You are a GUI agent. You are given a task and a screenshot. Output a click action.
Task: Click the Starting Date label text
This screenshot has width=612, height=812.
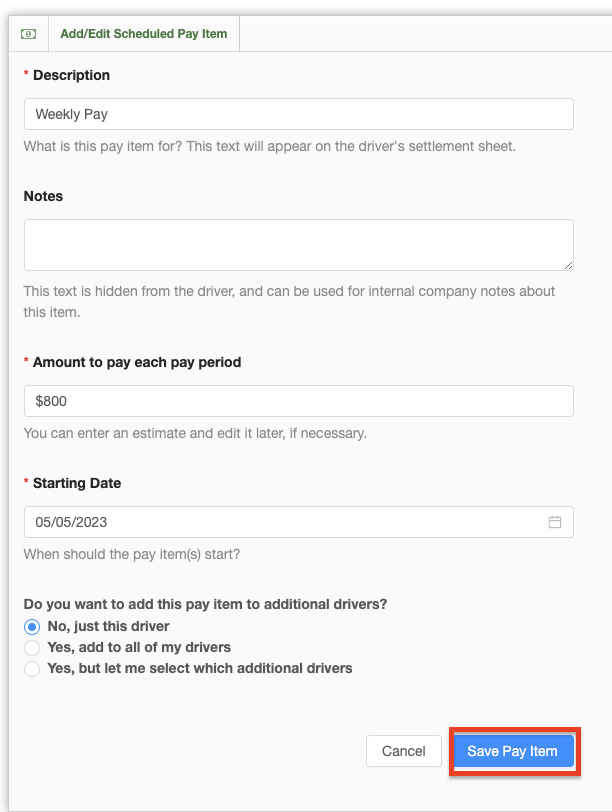pos(77,483)
